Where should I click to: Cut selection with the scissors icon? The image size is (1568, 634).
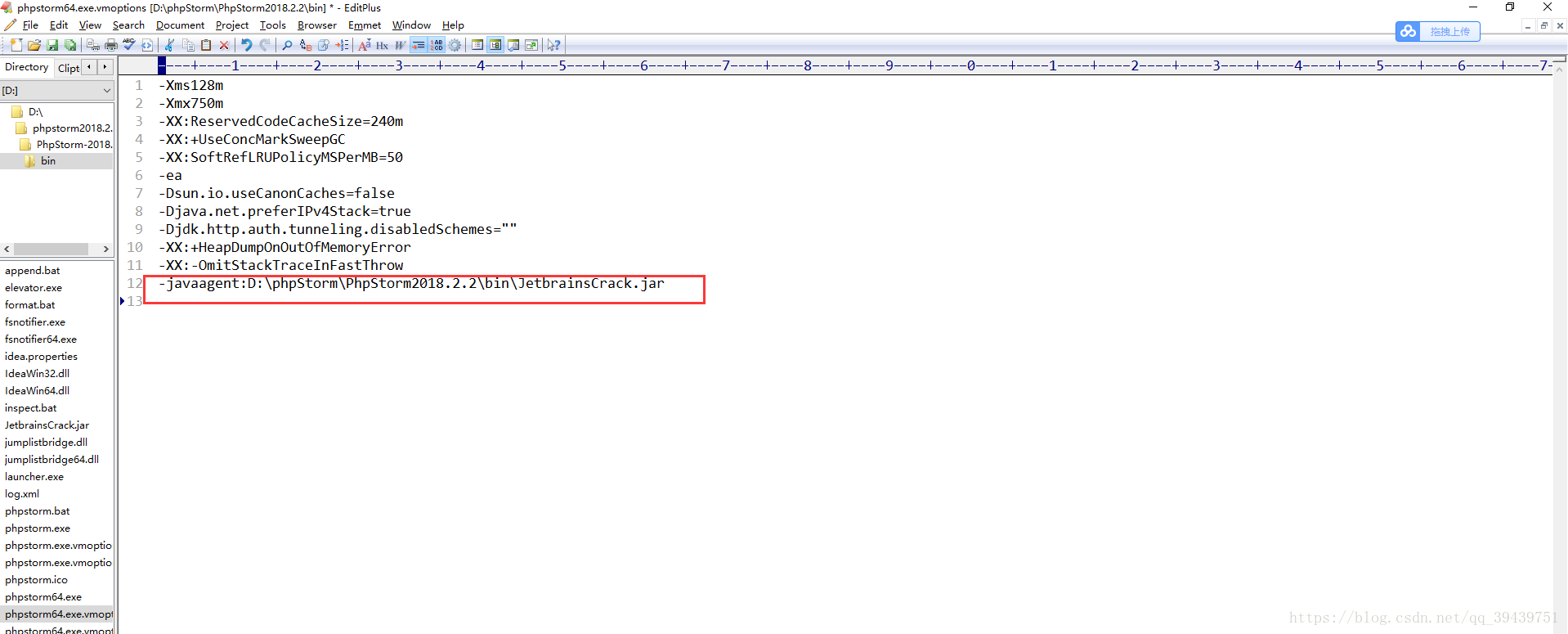coord(169,45)
